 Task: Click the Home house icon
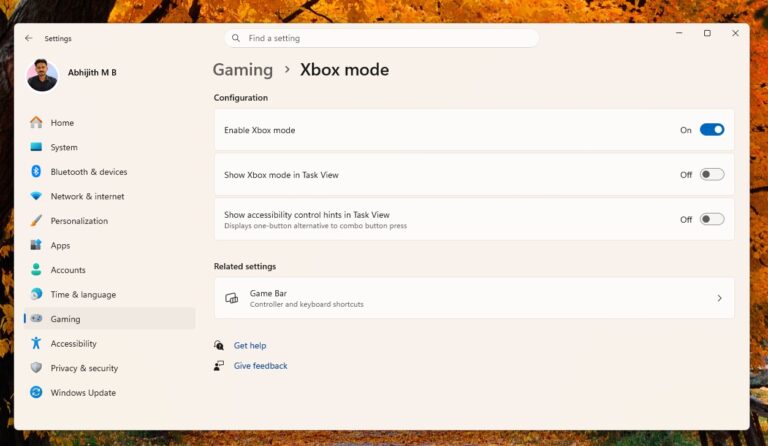coord(36,122)
